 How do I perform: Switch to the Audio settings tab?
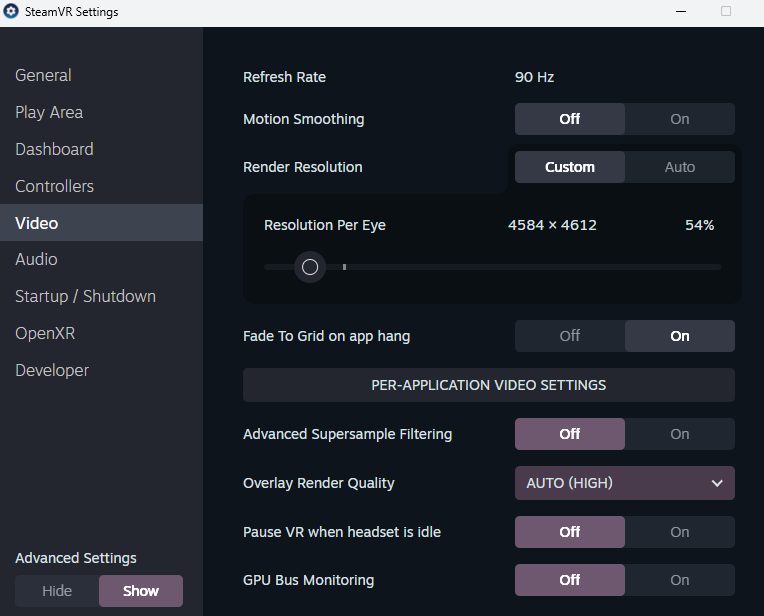click(x=36, y=259)
